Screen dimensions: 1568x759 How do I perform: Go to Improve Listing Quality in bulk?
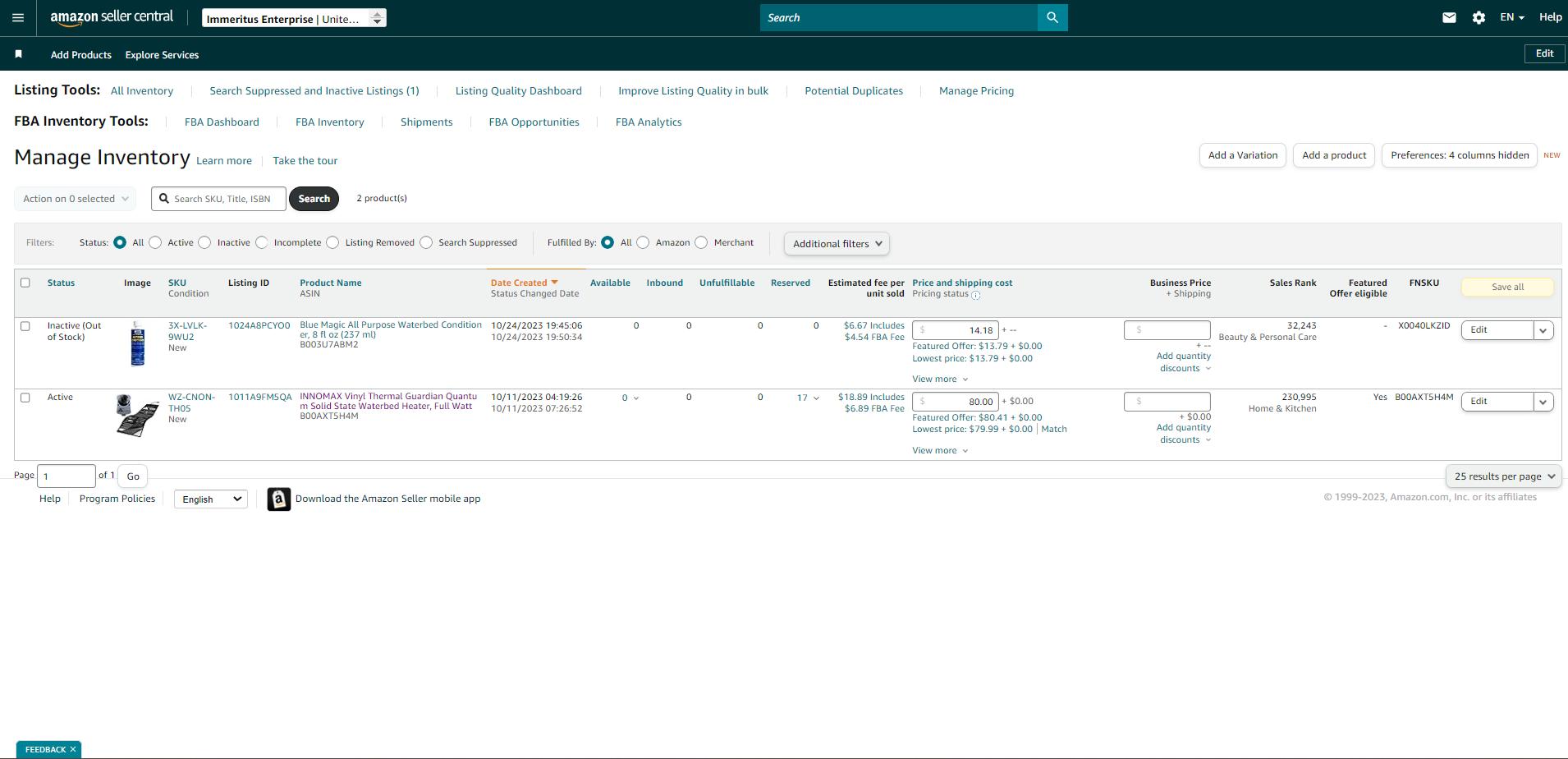(x=694, y=91)
